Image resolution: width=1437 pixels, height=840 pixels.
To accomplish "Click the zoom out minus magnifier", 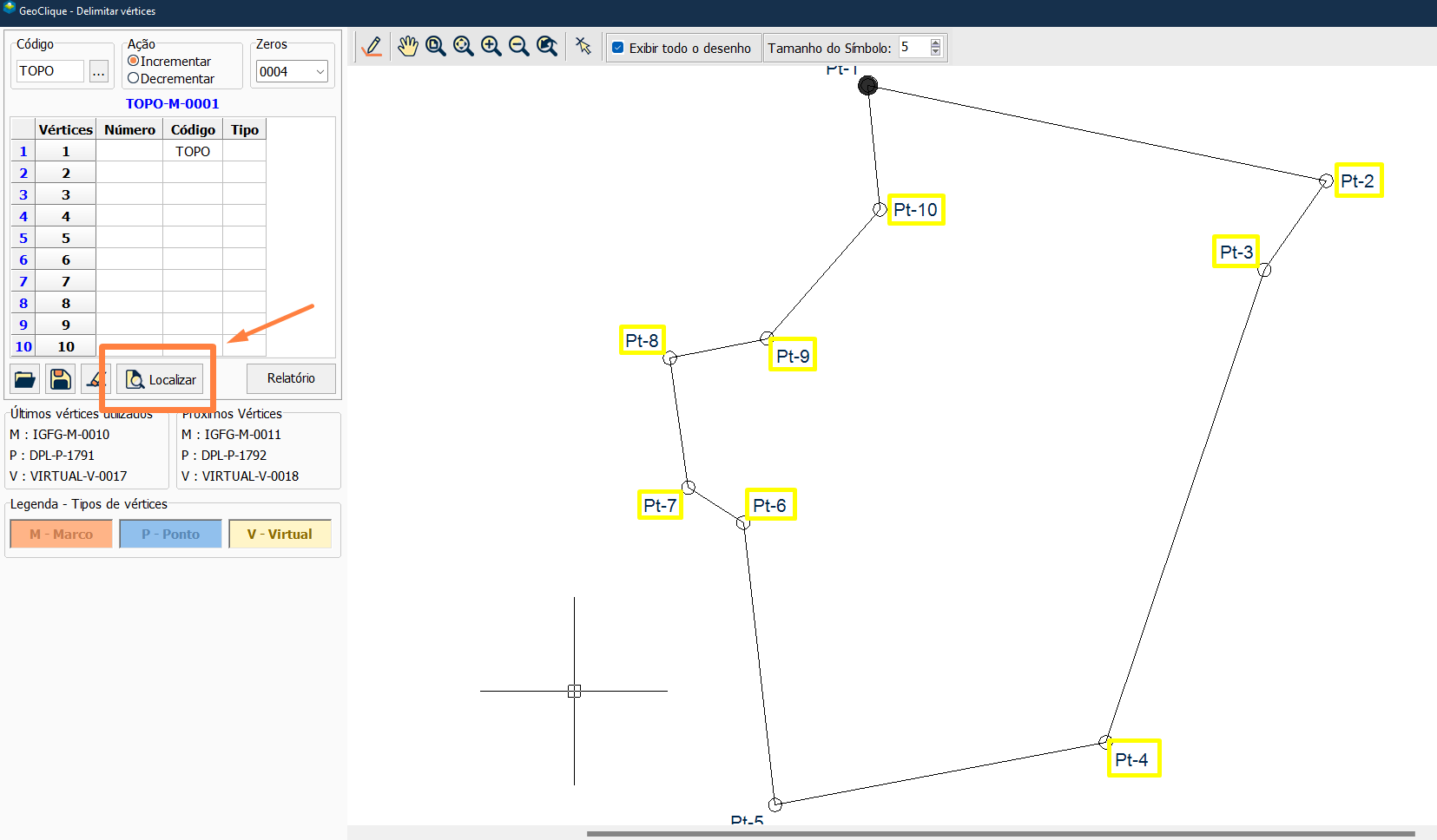I will 519,47.
